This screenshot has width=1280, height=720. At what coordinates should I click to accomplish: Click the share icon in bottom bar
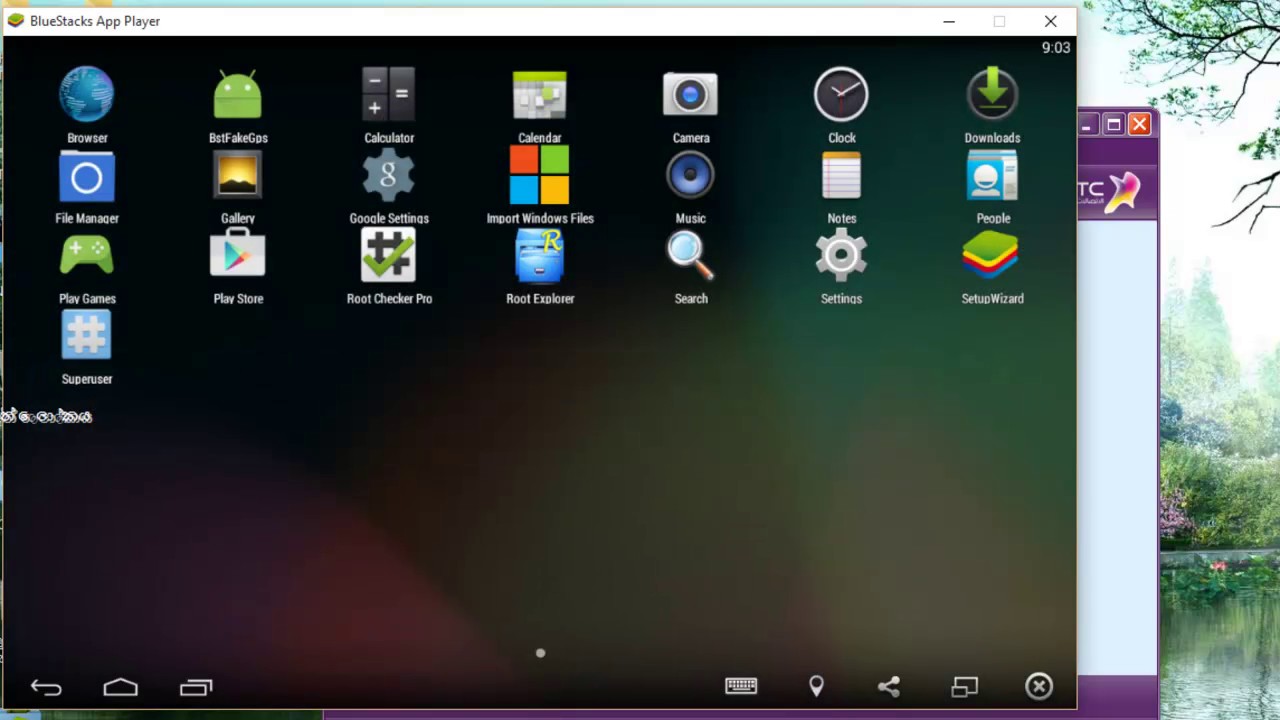[x=889, y=686]
